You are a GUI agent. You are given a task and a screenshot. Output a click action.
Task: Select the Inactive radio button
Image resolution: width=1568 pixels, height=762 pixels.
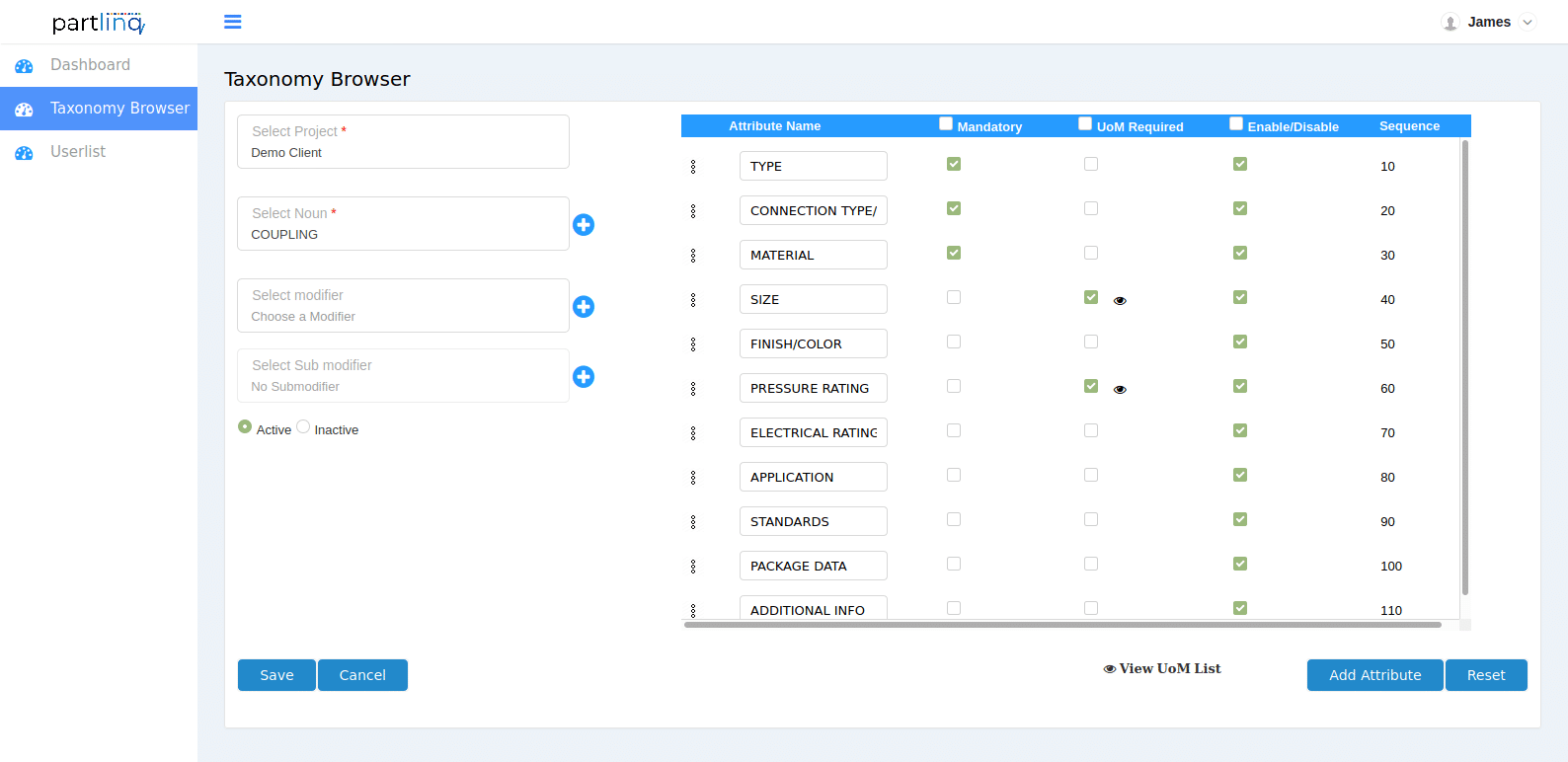pos(303,426)
